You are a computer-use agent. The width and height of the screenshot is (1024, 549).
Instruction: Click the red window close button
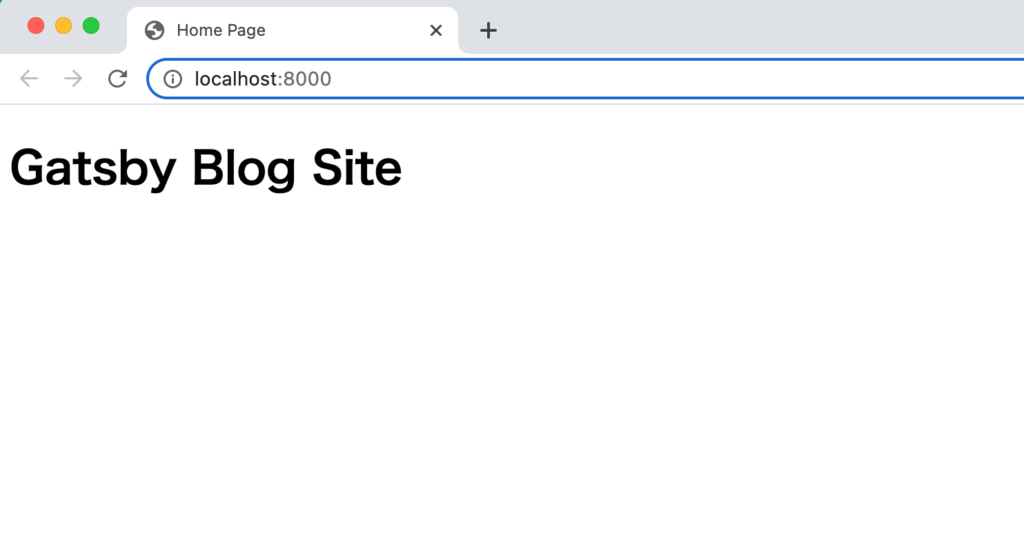click(x=36, y=26)
